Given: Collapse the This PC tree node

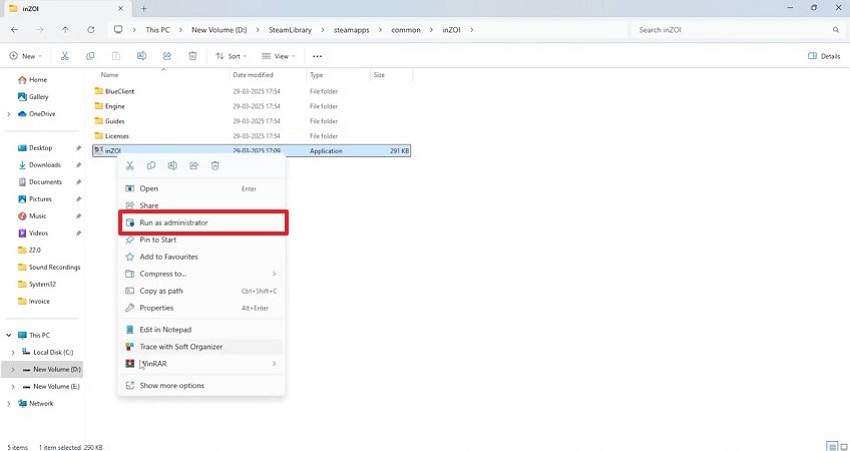Looking at the screenshot, I should pyautogui.click(x=9, y=335).
